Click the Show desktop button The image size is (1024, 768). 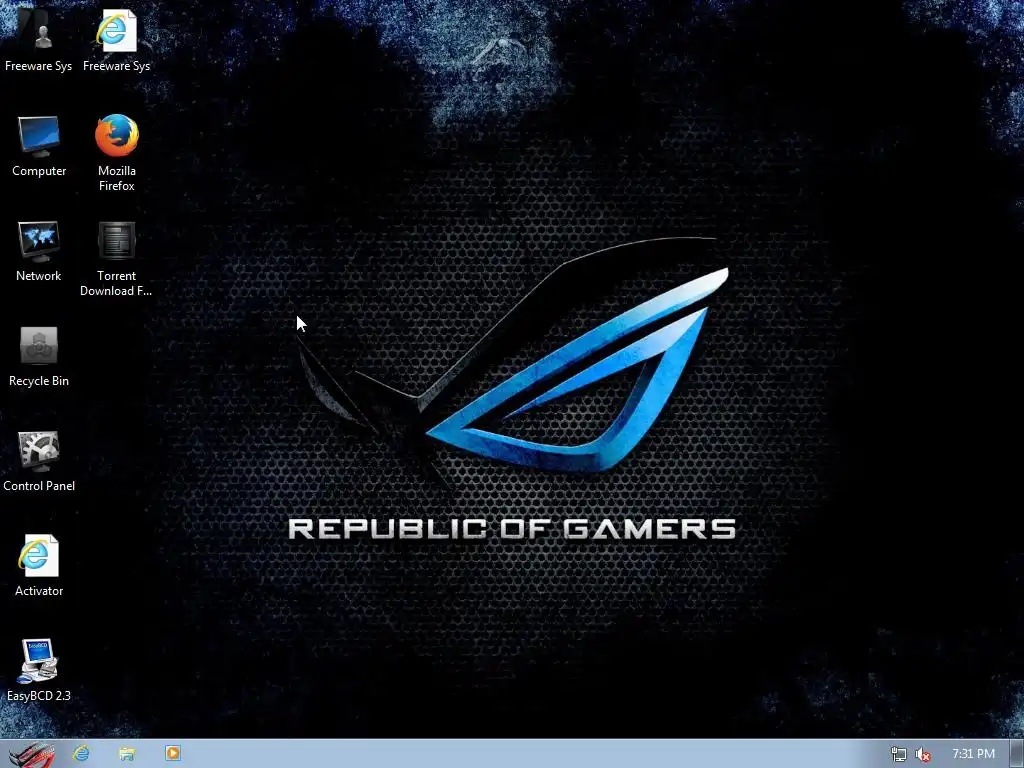tap(1017, 754)
